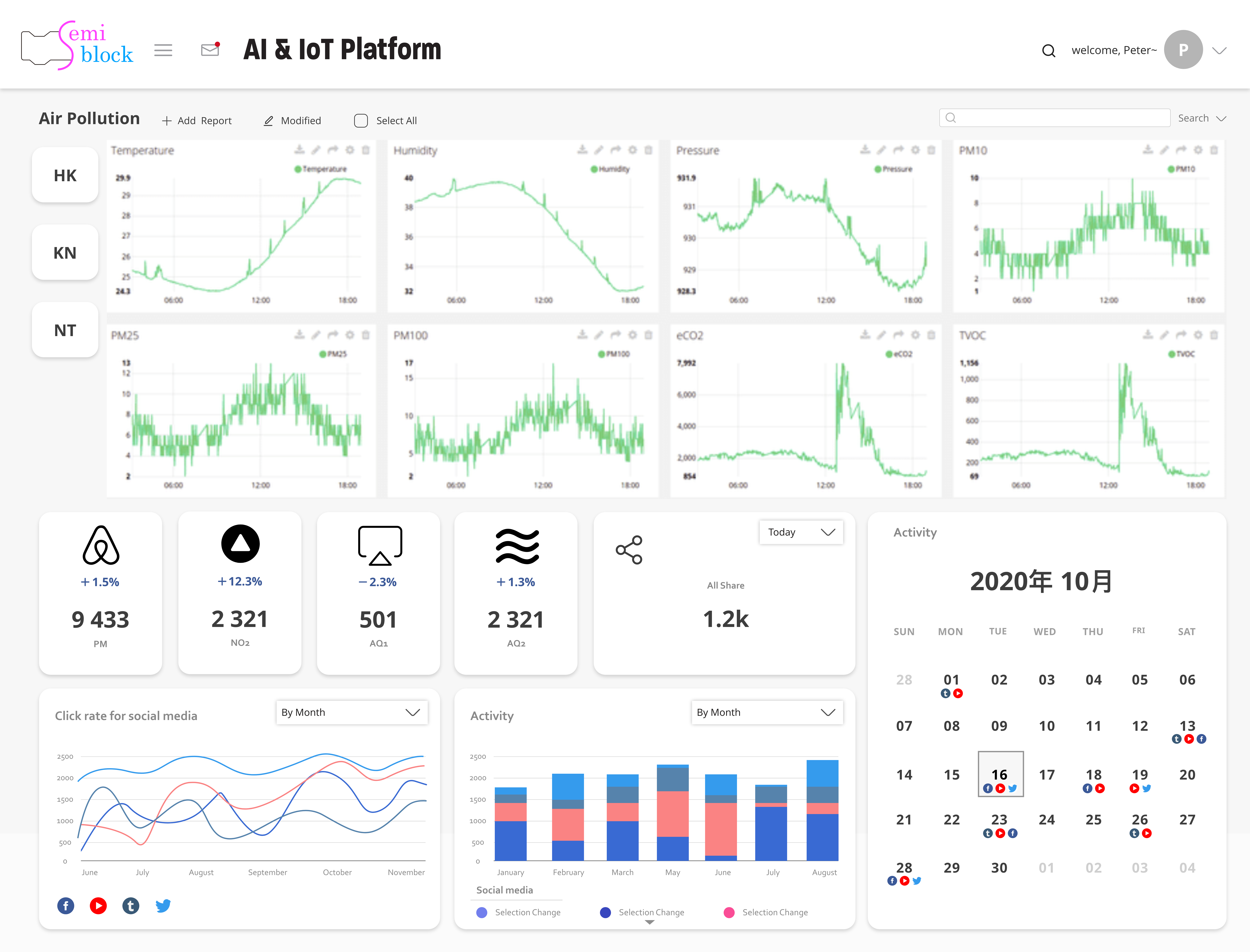The height and width of the screenshot is (952, 1250).
Task: Toggle the TVOC legend series
Action: 1181,354
